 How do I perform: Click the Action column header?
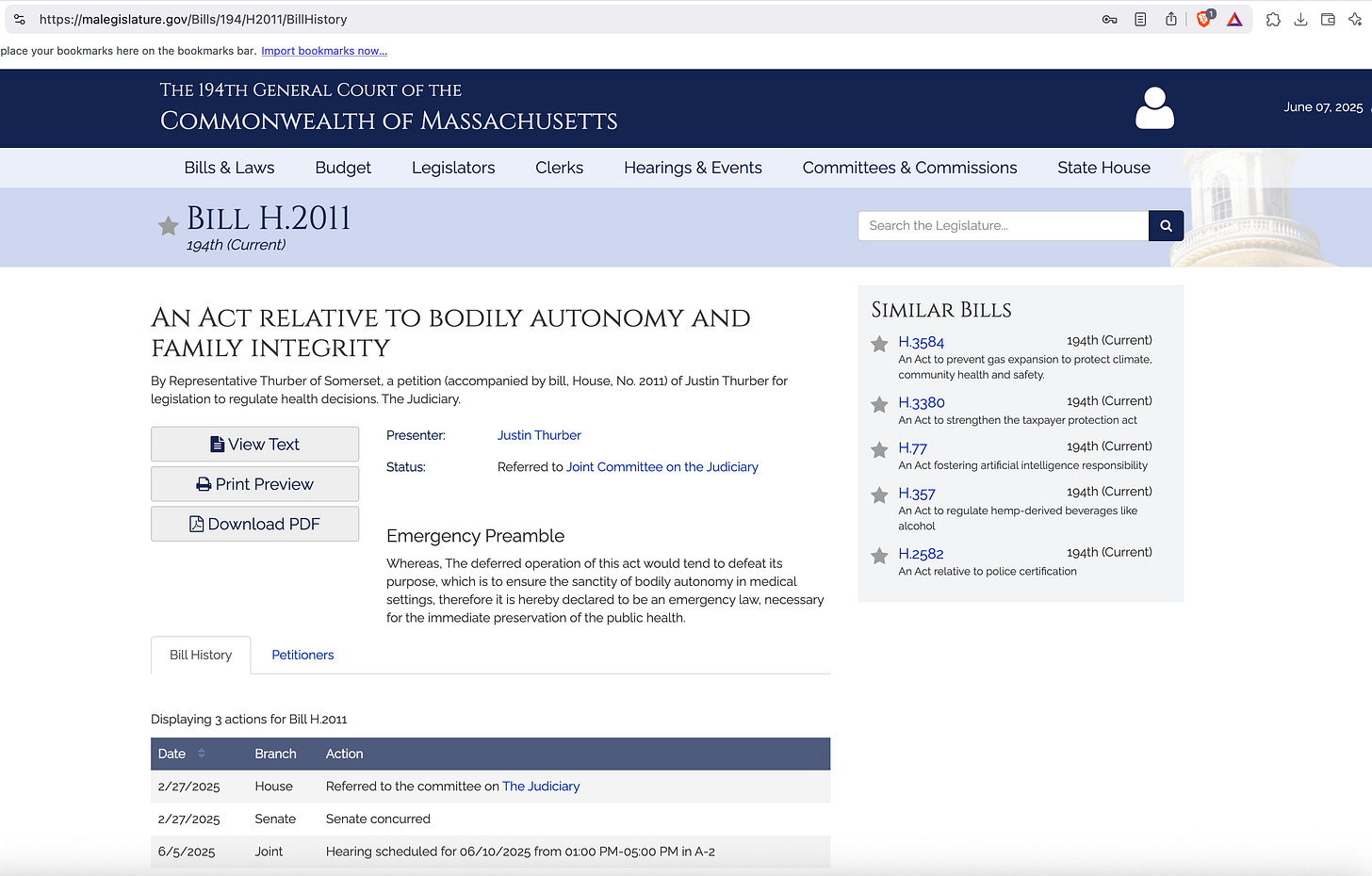point(344,754)
